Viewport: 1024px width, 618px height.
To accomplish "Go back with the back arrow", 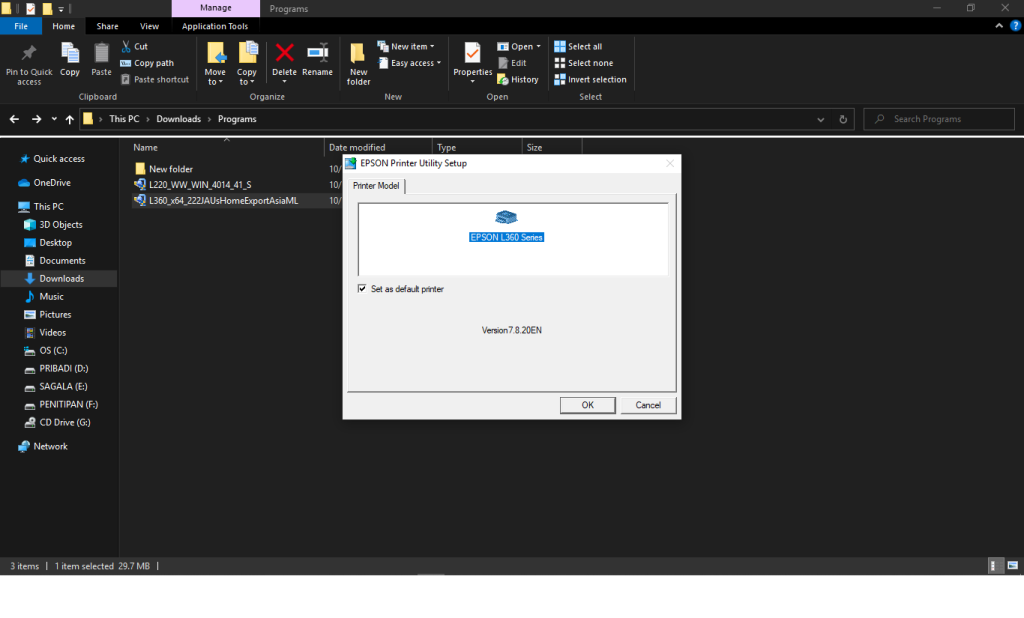I will (14, 119).
